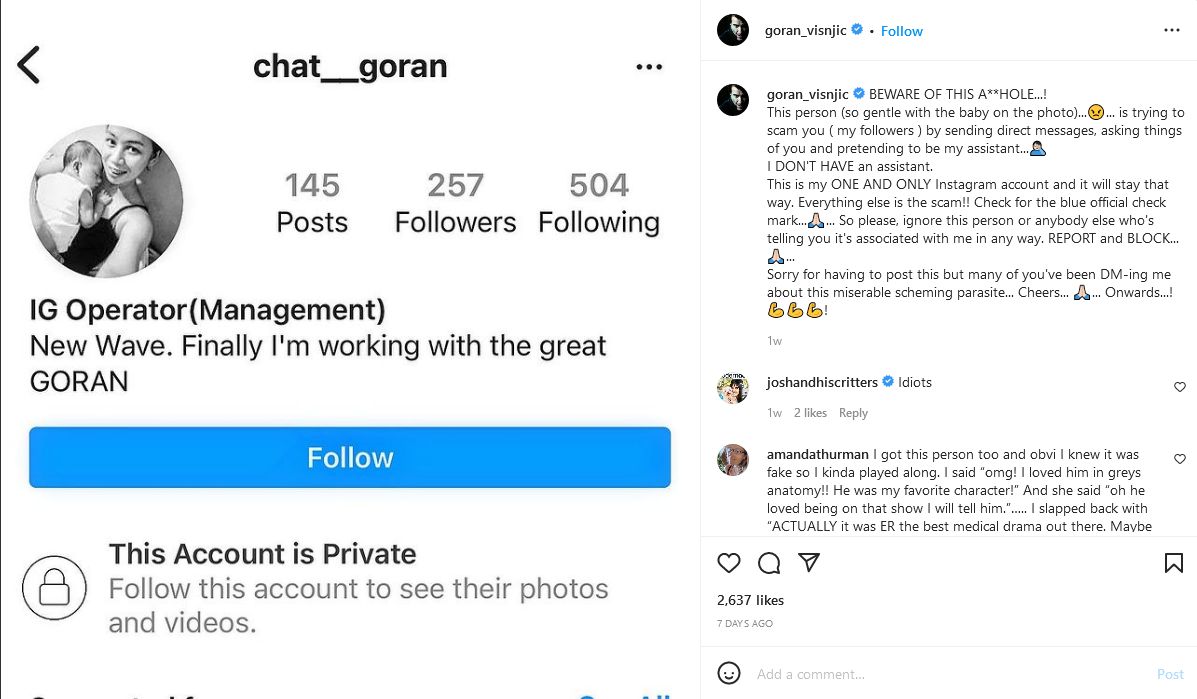The height and width of the screenshot is (699, 1197).
Task: Go back using the left chevron
Action: point(29,65)
